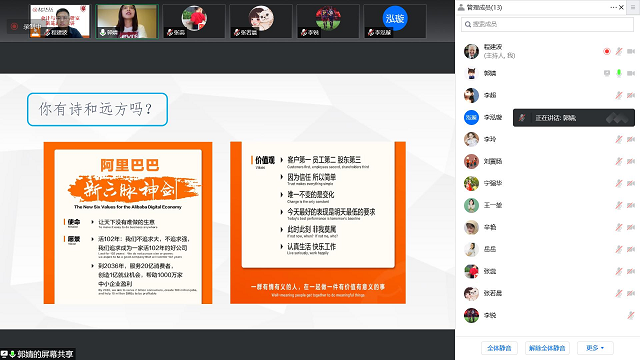Click 岳岳's avatar in member list

point(471,249)
